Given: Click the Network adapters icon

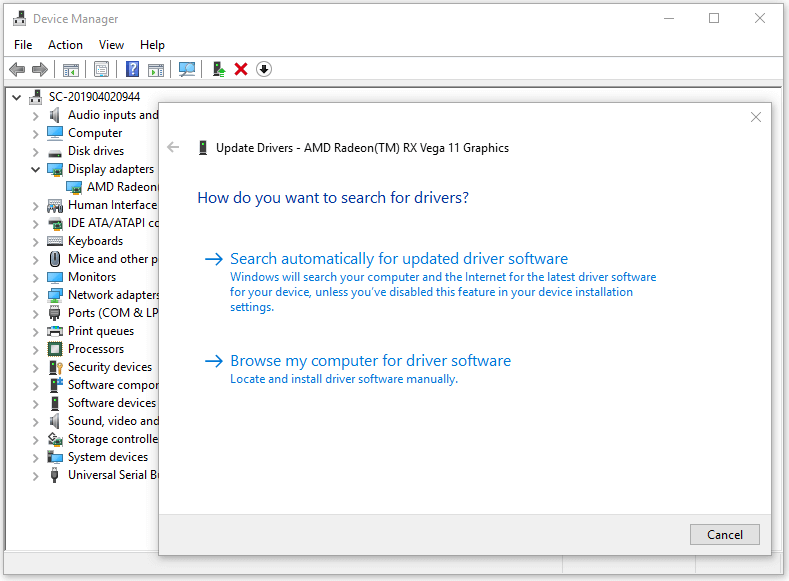Looking at the screenshot, I should coord(55,295).
